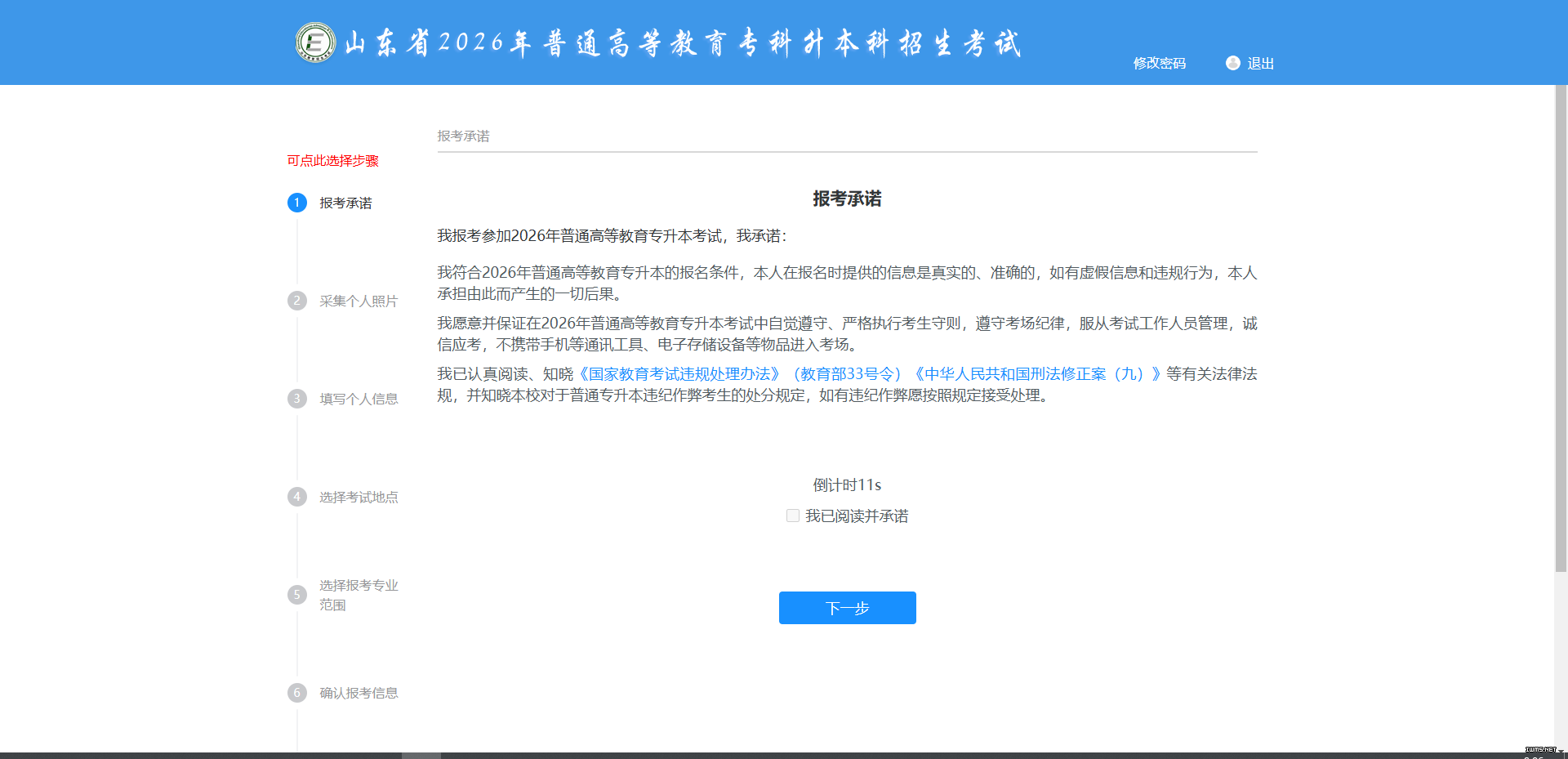Screen dimensions: 1568x759
Task: Go to 采集个人照片 step
Action: coord(359,301)
